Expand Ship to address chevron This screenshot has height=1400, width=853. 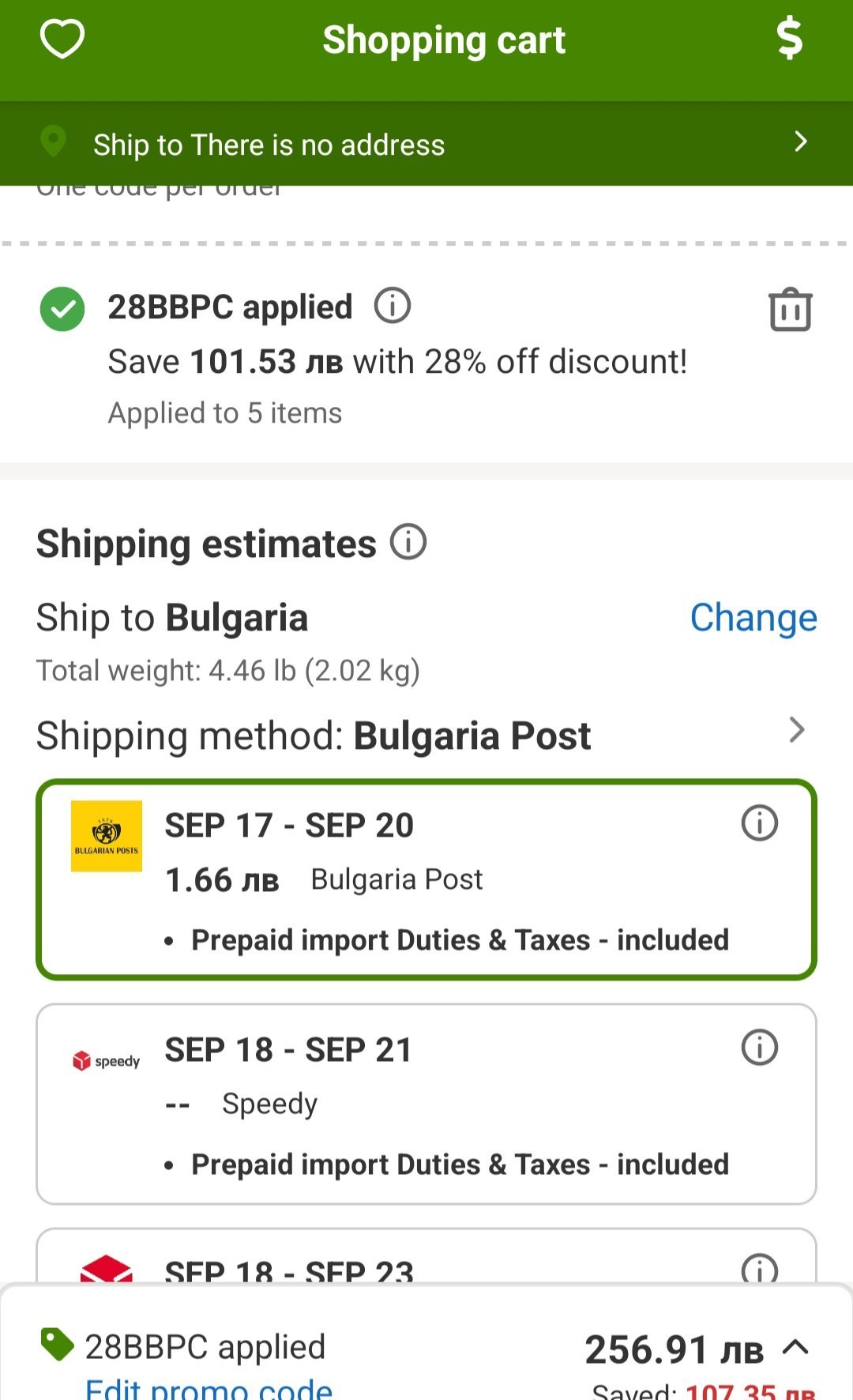click(x=800, y=142)
